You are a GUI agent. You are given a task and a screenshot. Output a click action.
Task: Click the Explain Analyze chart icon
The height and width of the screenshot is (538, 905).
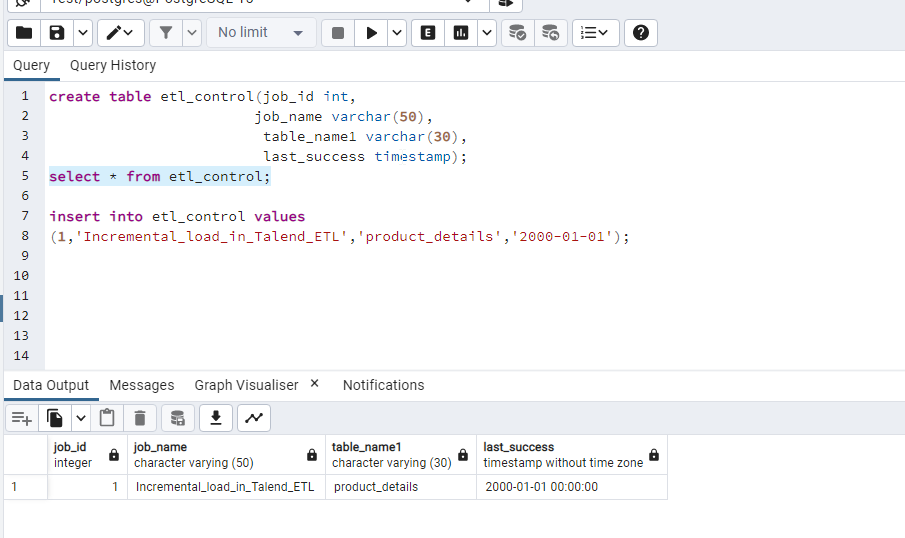click(461, 33)
